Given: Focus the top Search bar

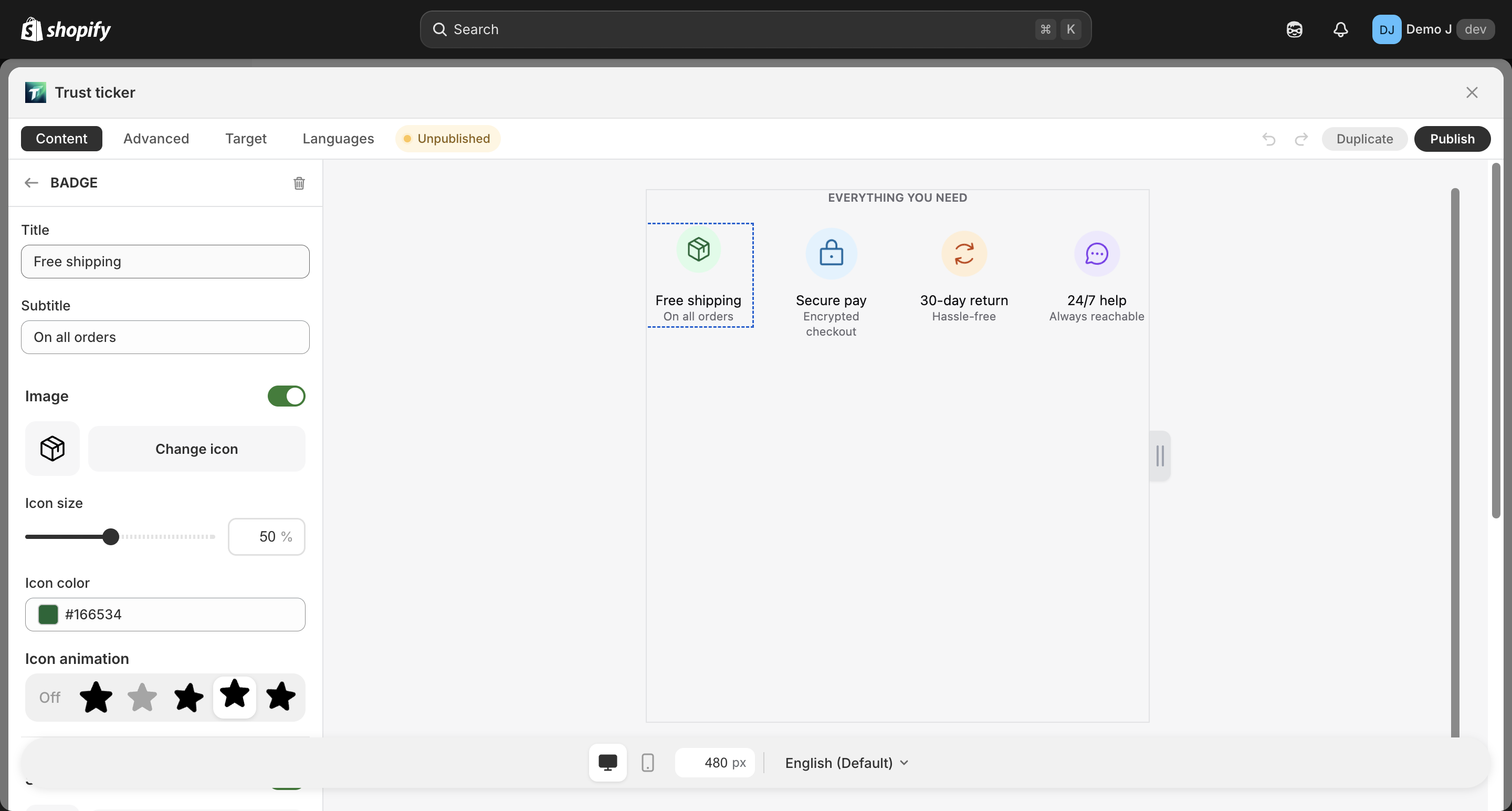Looking at the screenshot, I should (755, 29).
